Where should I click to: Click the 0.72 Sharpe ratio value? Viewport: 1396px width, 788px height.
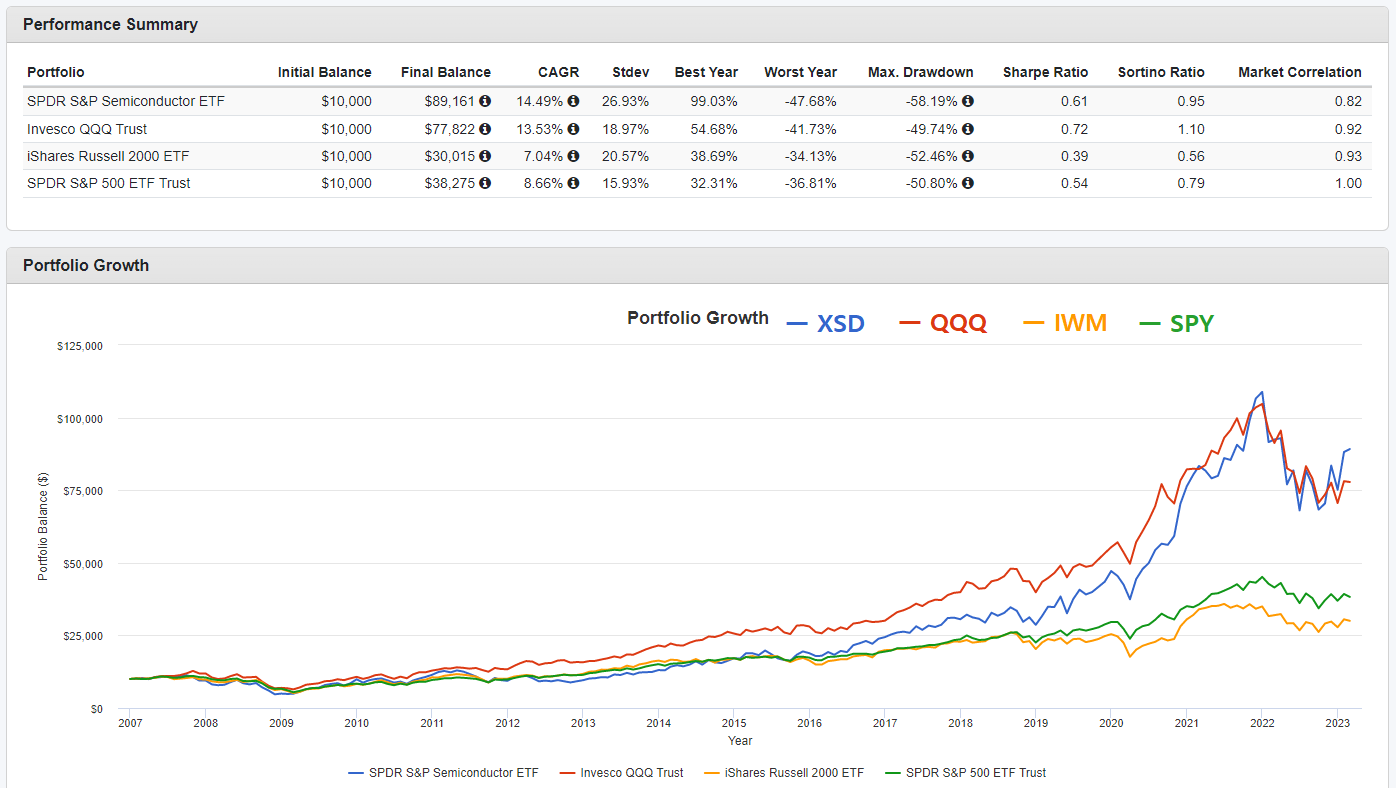click(x=1075, y=129)
